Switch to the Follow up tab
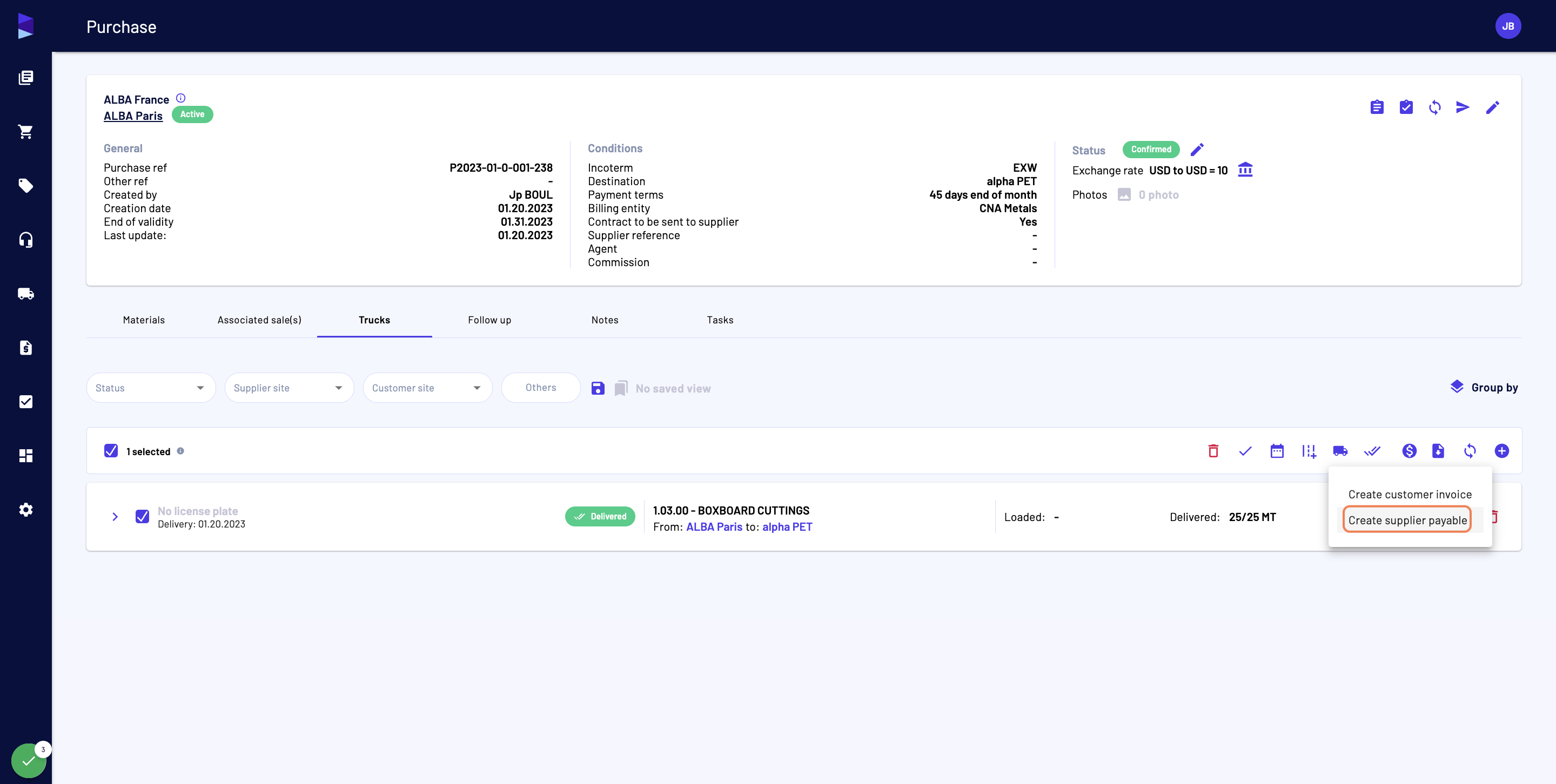This screenshot has width=1556, height=784. [x=489, y=320]
